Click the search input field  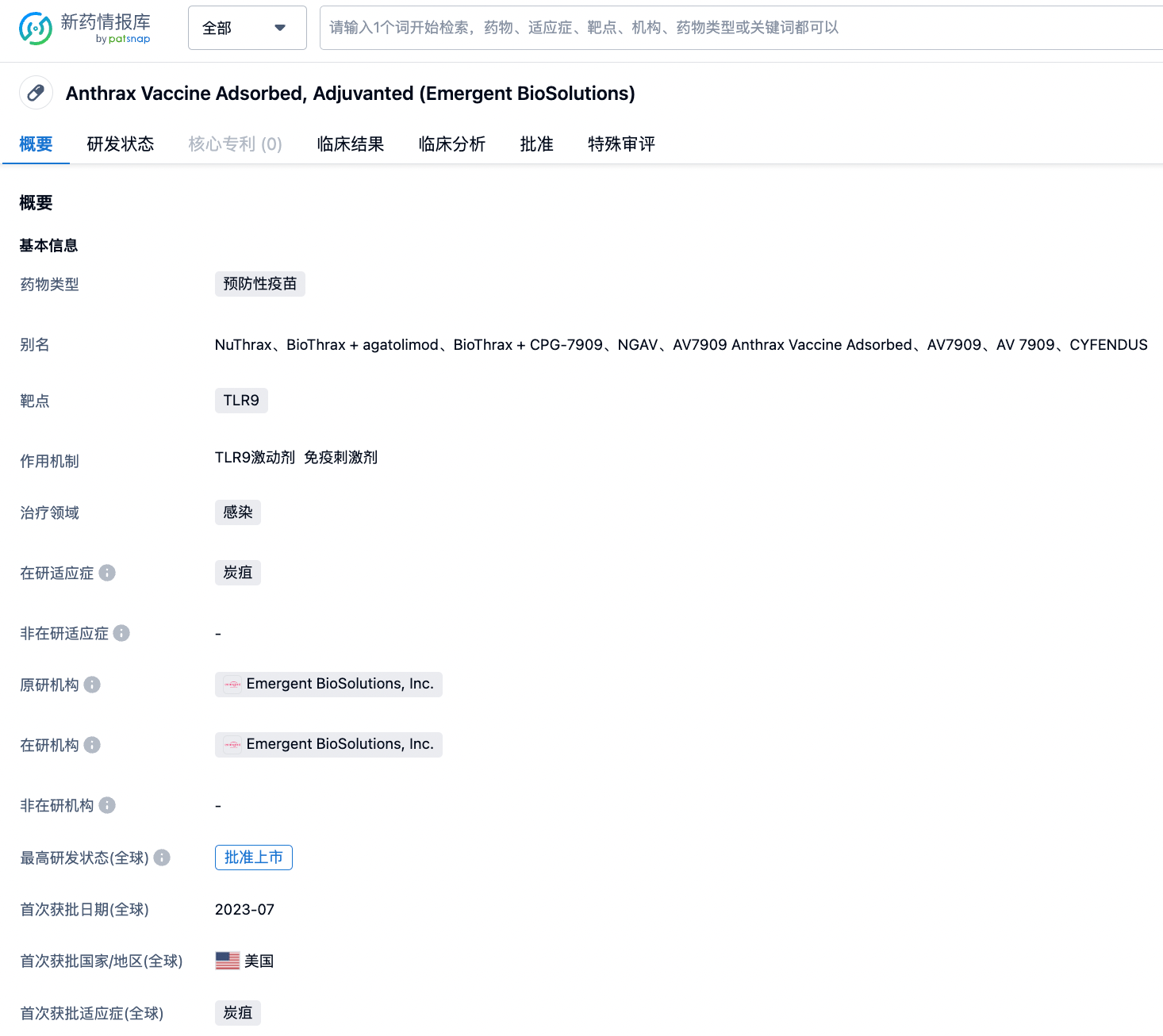pyautogui.click(x=741, y=28)
